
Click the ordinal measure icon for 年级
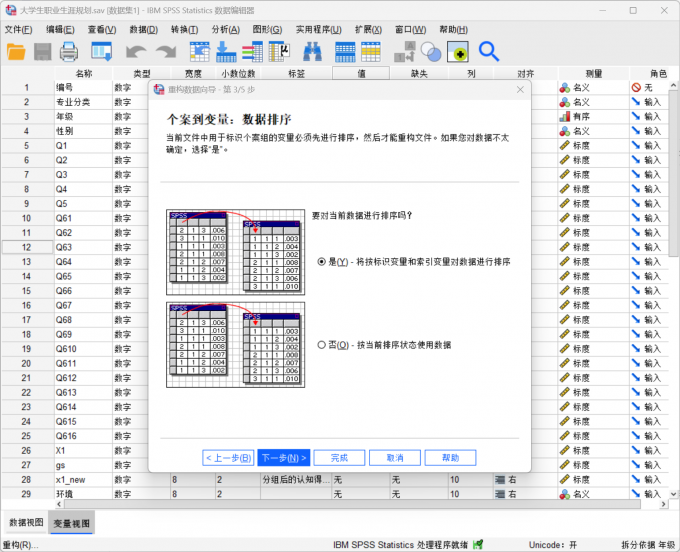pos(565,117)
